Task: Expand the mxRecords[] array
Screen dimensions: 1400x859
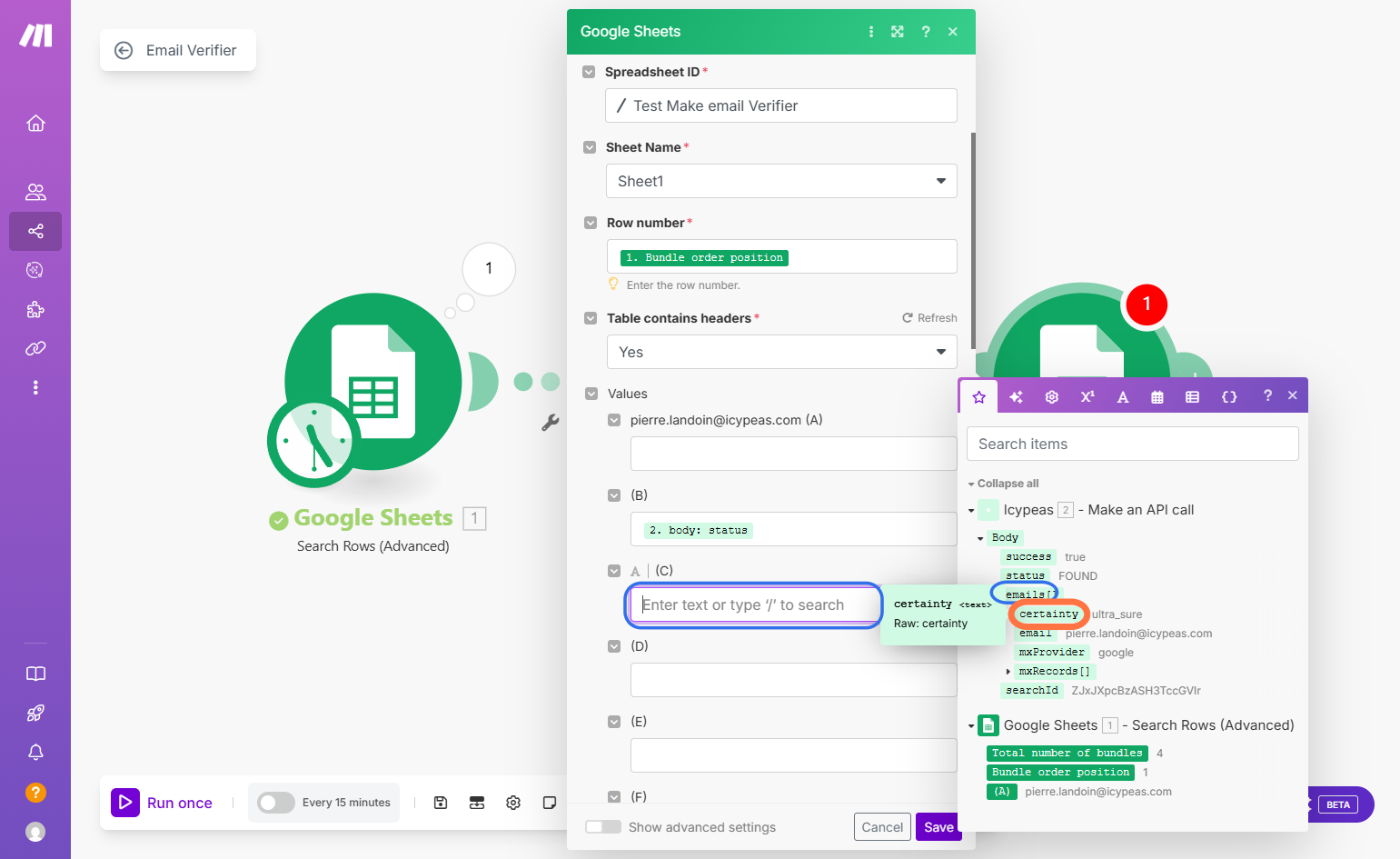Action: [1008, 672]
